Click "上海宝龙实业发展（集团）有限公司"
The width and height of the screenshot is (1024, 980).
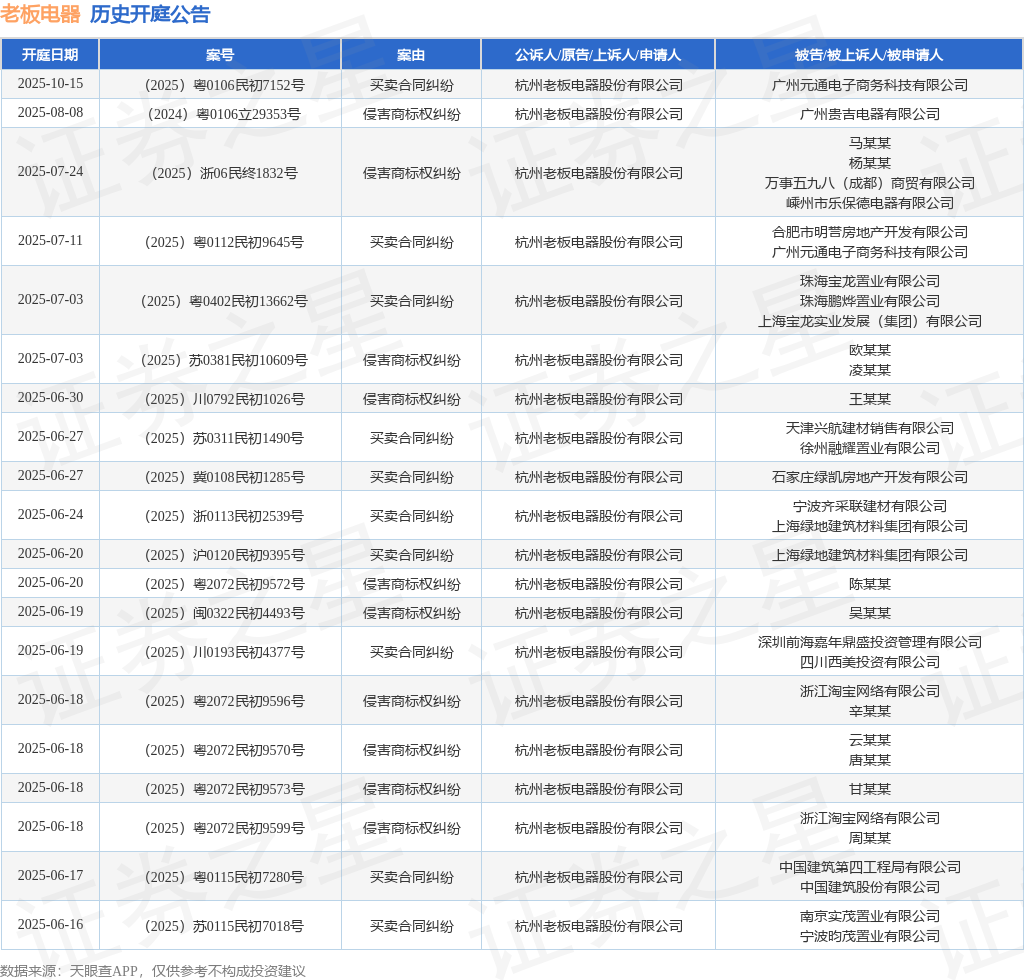[x=870, y=321]
